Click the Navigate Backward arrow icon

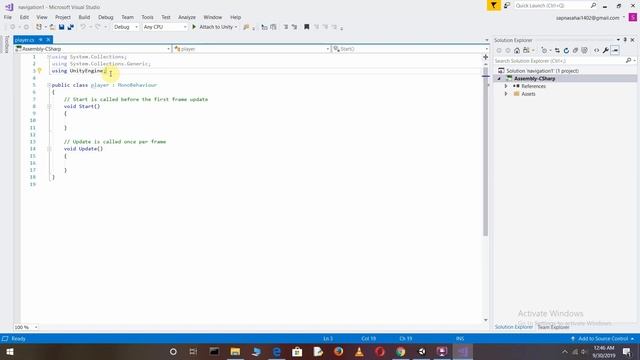13,27
